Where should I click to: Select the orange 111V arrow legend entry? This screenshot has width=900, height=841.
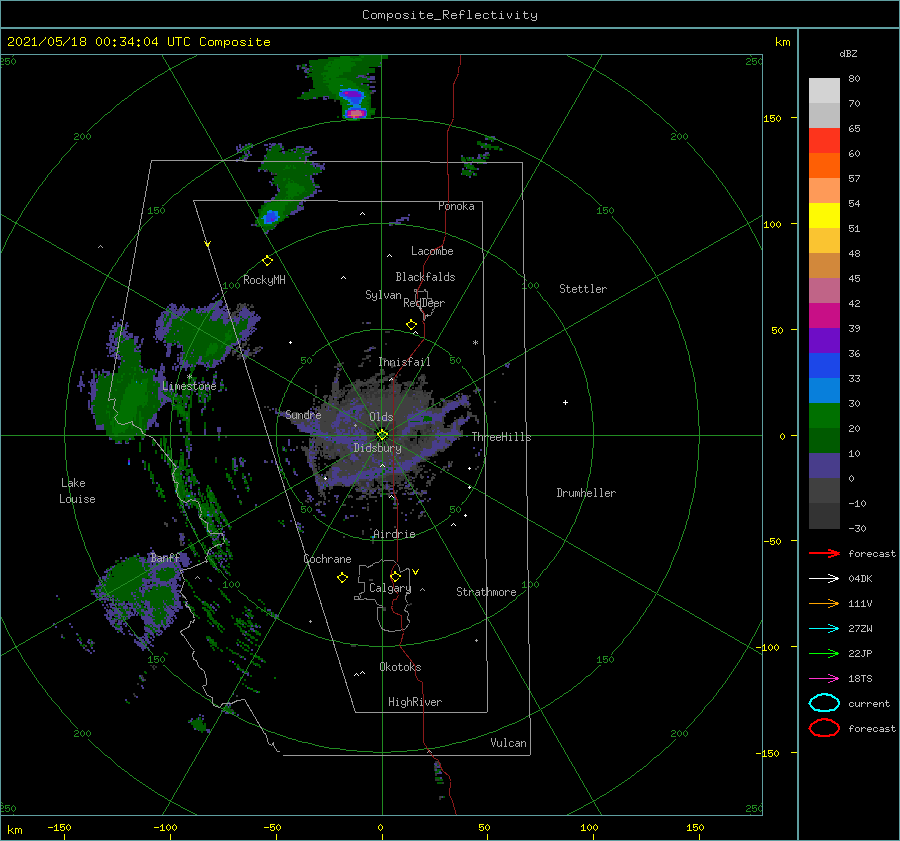coord(824,603)
